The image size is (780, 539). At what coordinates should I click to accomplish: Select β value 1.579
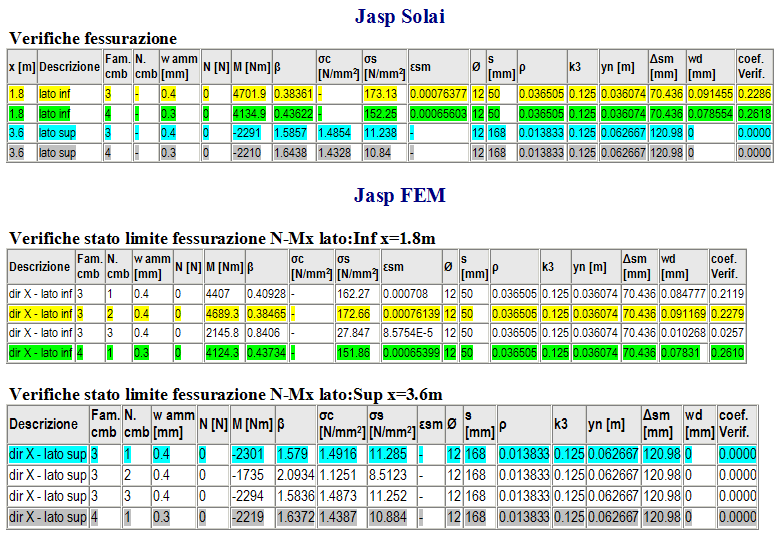[x=292, y=454]
